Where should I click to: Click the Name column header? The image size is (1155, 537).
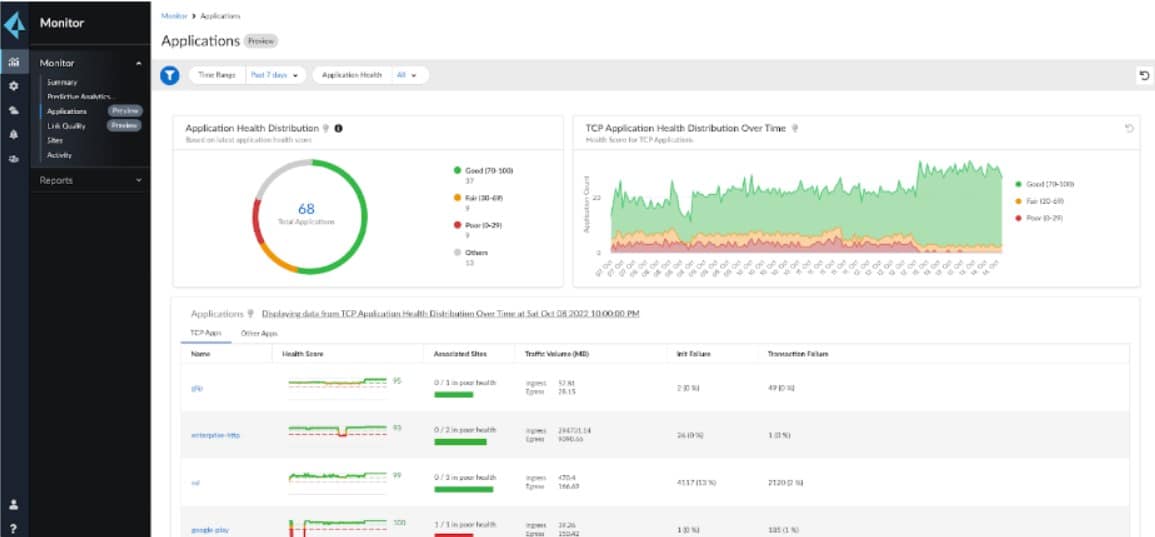(x=200, y=354)
